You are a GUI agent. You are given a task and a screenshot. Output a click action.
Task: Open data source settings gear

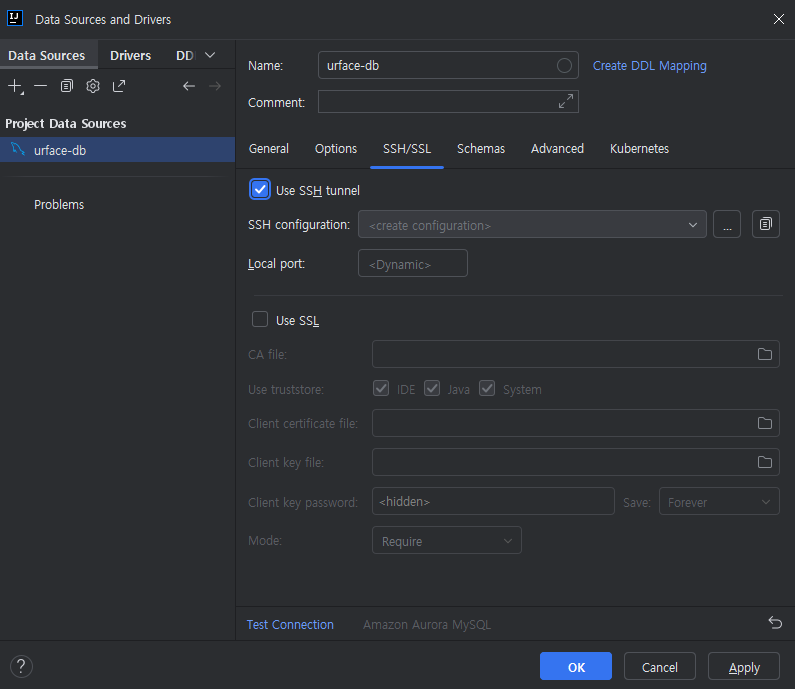point(93,86)
